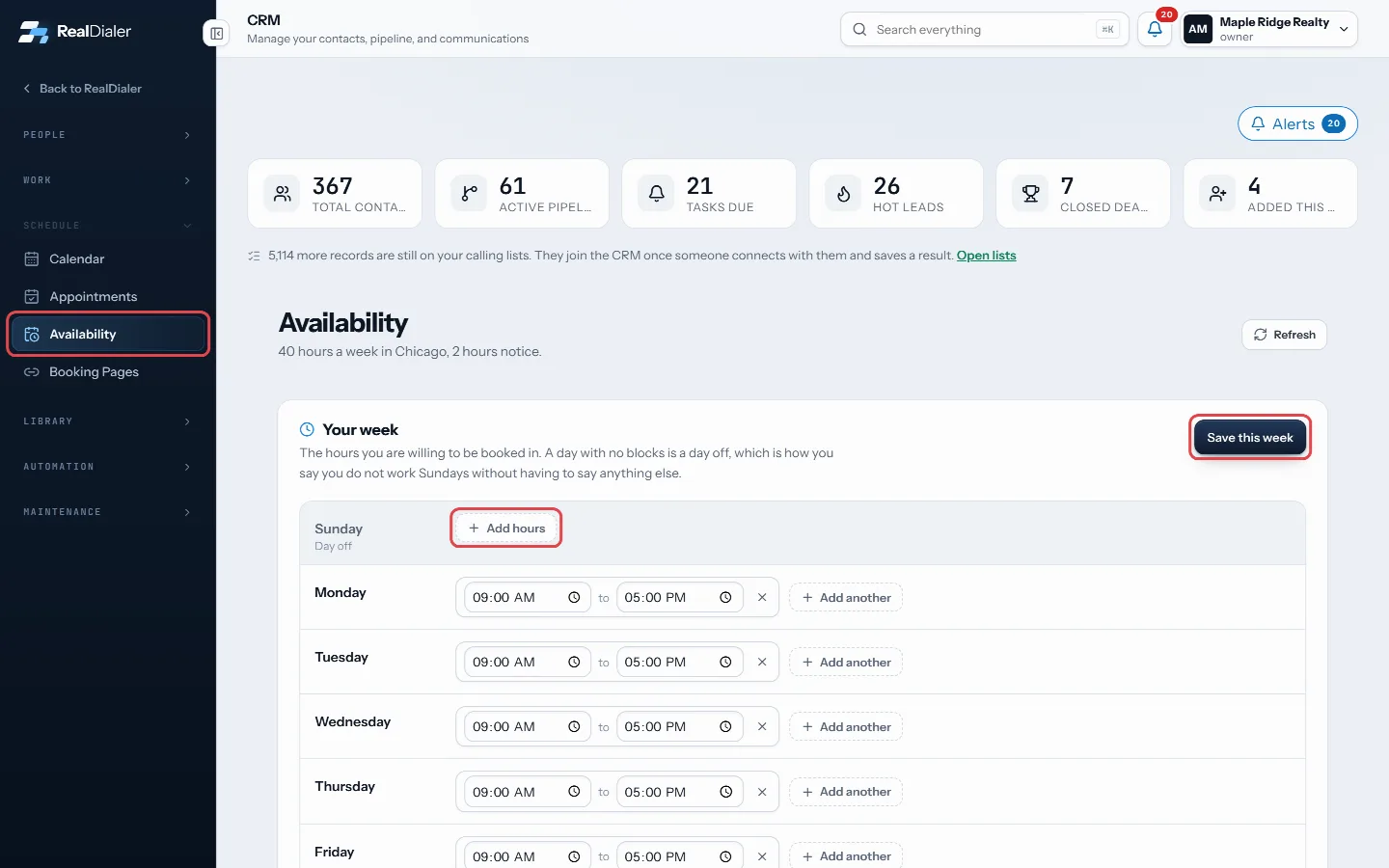Add another time block for Wednesday
This screenshot has height=868, width=1389.
(846, 727)
